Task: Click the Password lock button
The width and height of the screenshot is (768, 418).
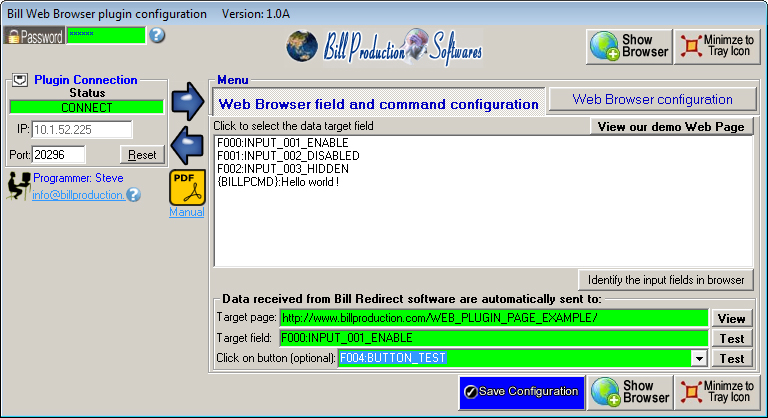Action: (x=34, y=36)
